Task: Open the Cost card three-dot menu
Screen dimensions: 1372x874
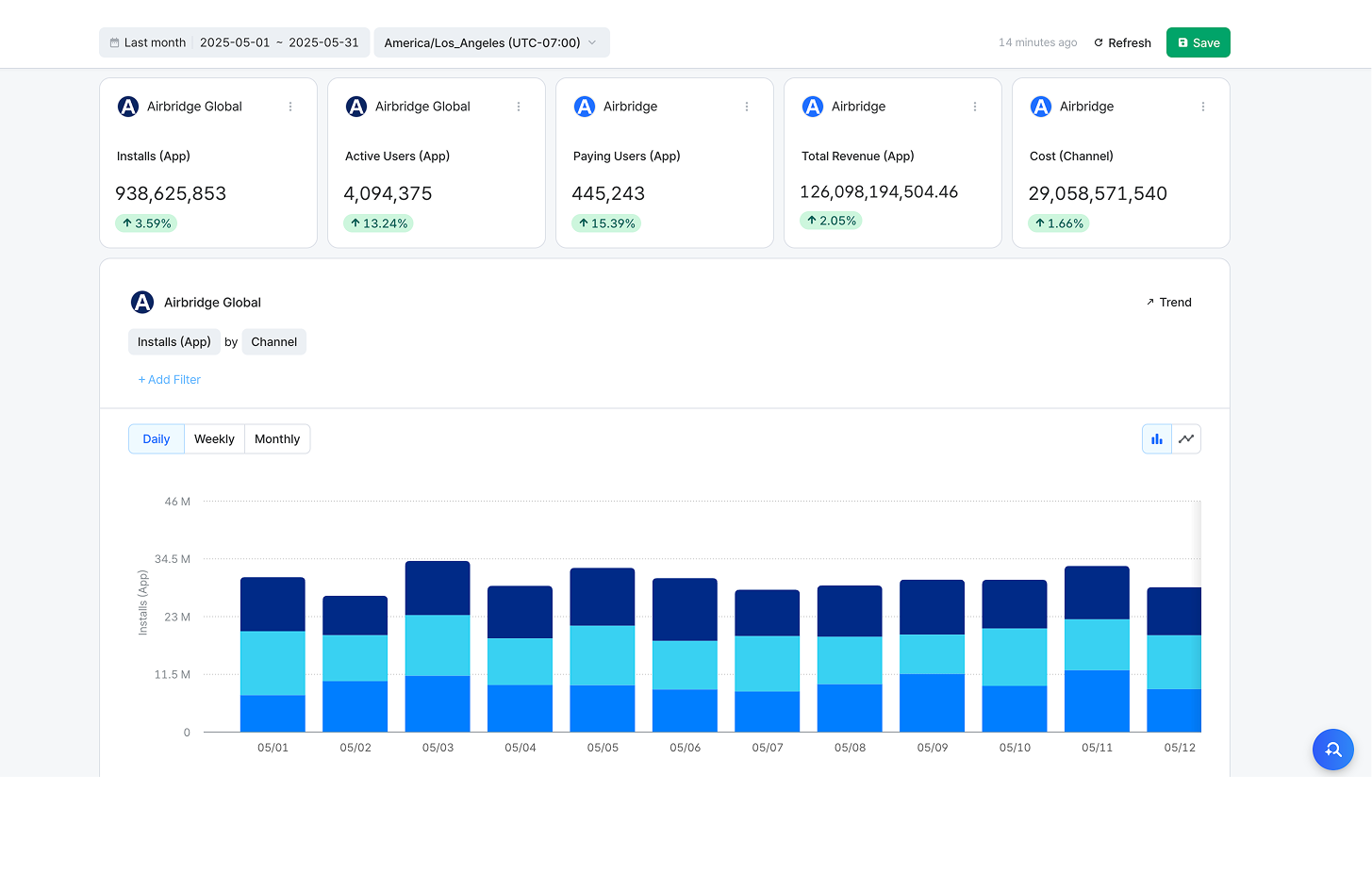Action: coord(1203,107)
